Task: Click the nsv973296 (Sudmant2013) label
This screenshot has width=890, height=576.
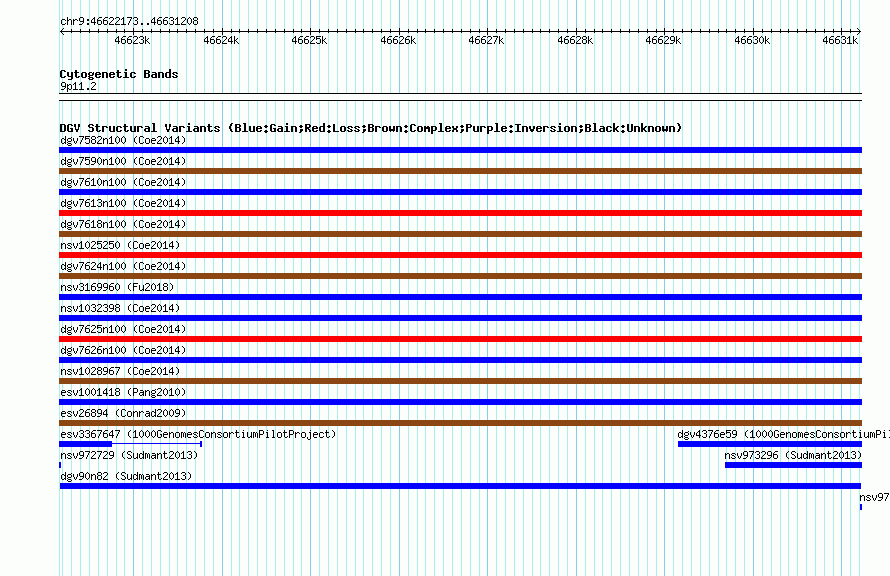Action: coord(793,455)
